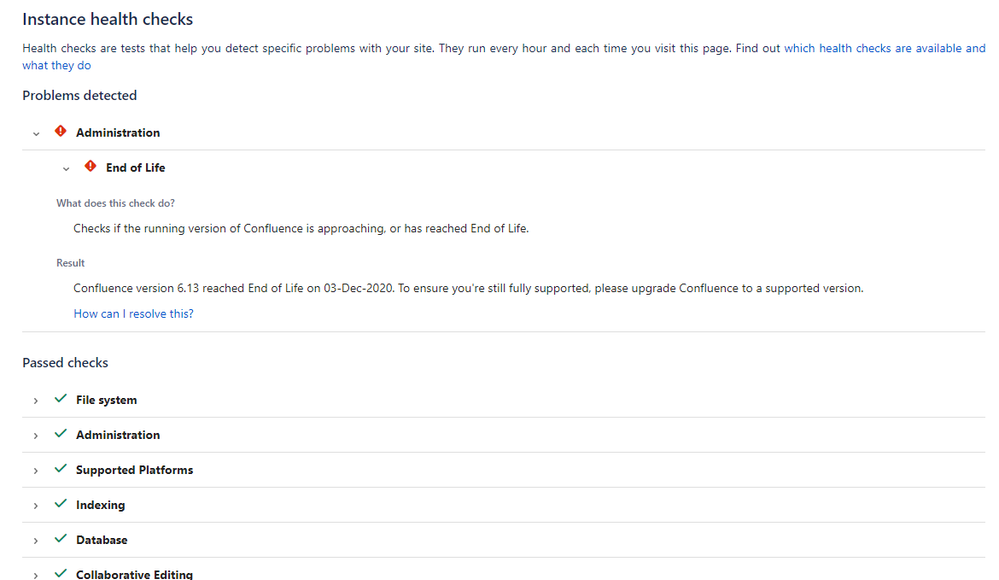
Task: Collapse the Administration problems section chevron
Action: (x=36, y=134)
